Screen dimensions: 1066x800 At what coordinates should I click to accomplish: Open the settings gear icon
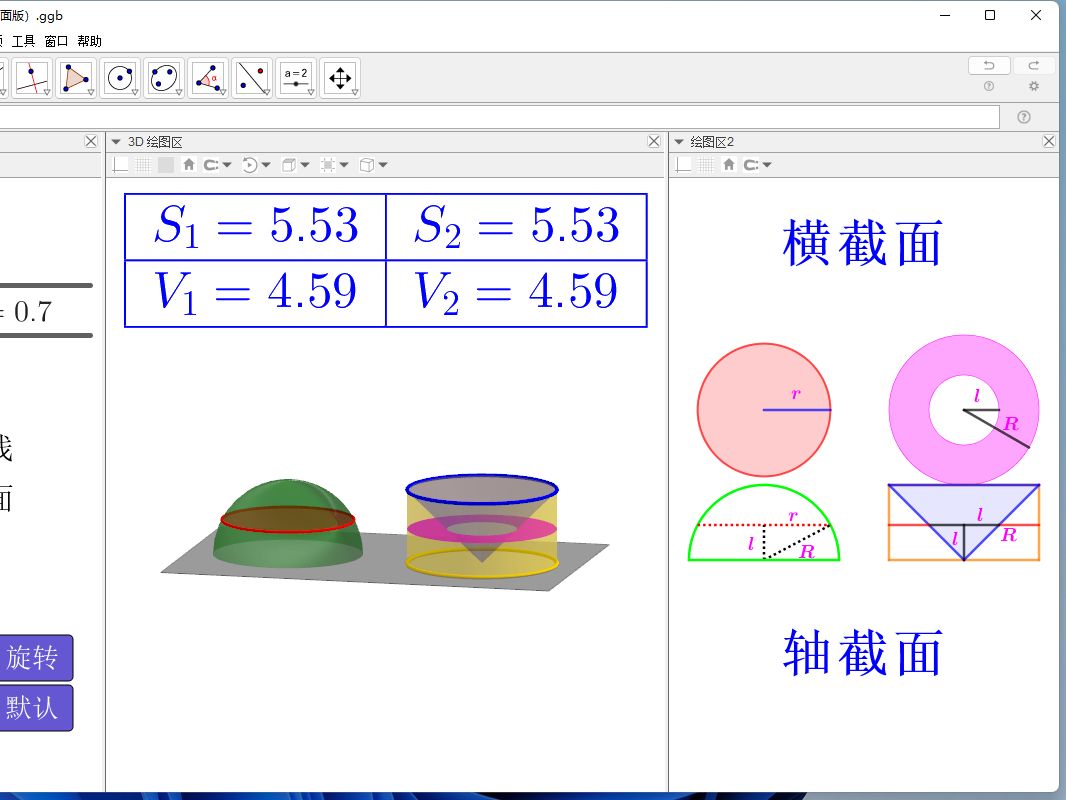[x=1033, y=86]
